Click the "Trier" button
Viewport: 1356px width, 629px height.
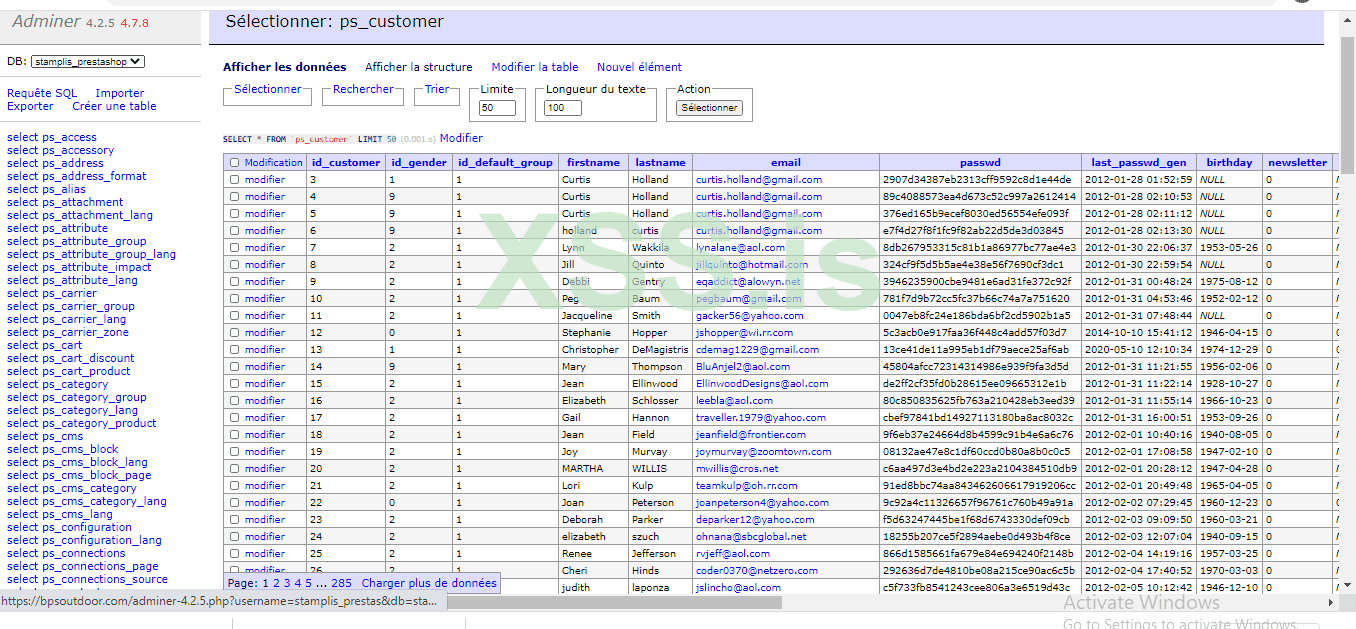(437, 89)
